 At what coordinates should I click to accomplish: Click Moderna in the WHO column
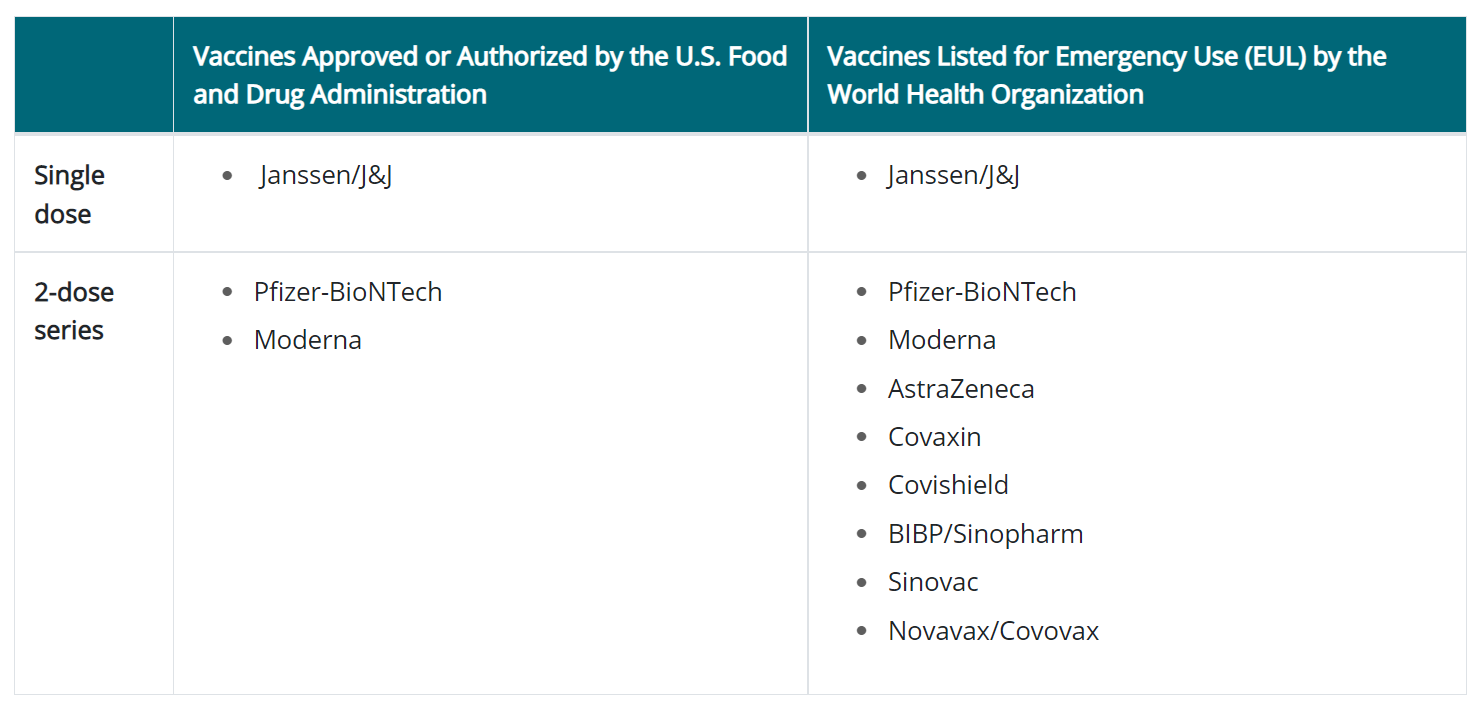click(x=942, y=340)
